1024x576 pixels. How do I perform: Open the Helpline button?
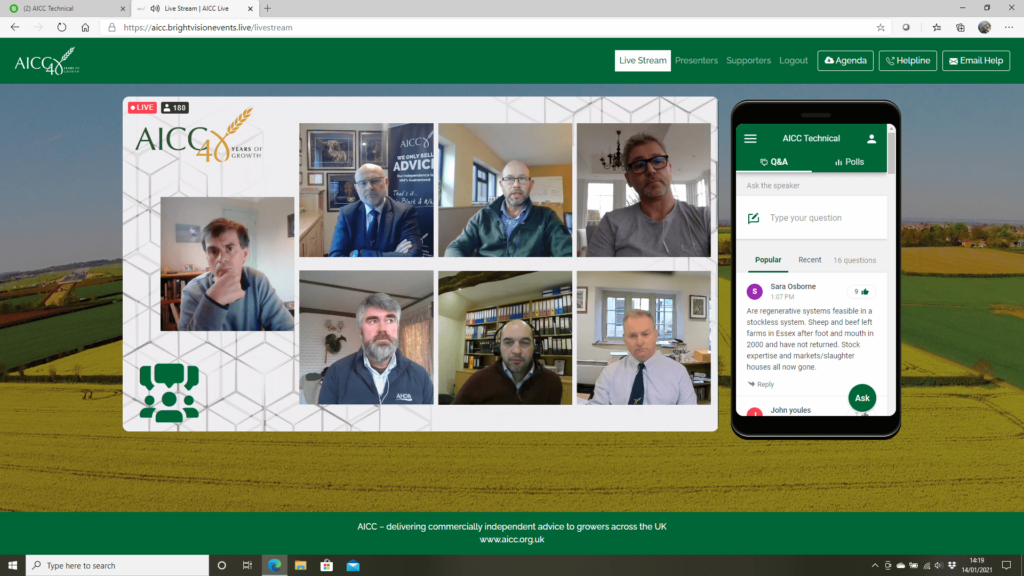(908, 61)
